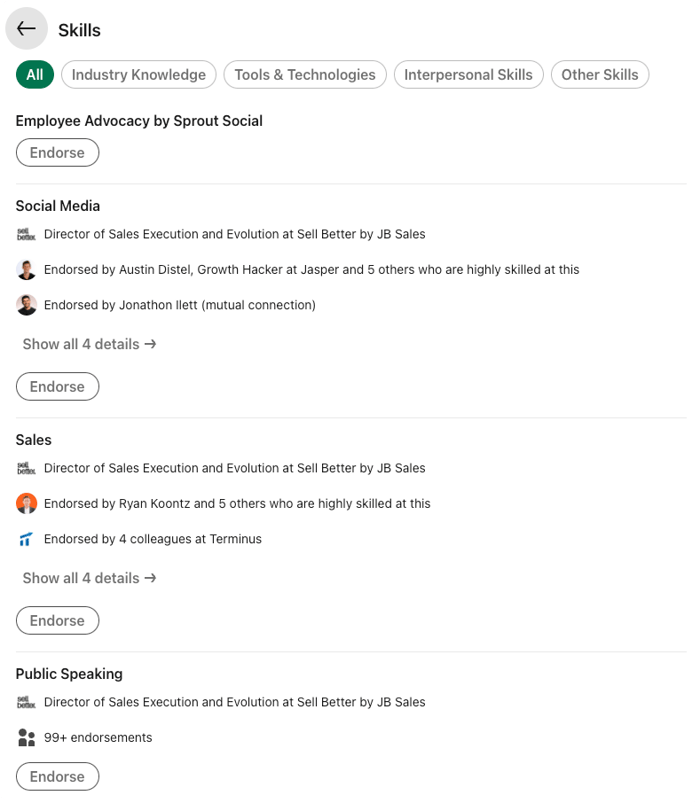Endorse the Sales skill

(57, 620)
